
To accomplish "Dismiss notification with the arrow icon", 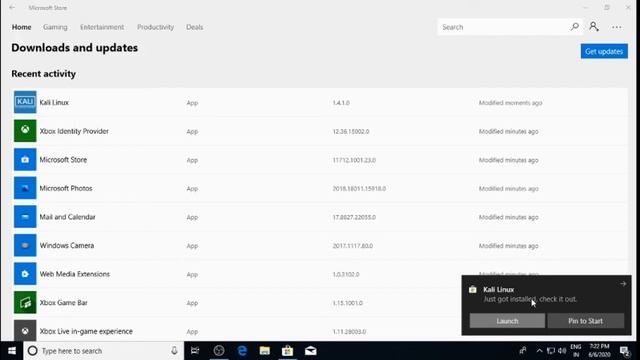I will [623, 283].
